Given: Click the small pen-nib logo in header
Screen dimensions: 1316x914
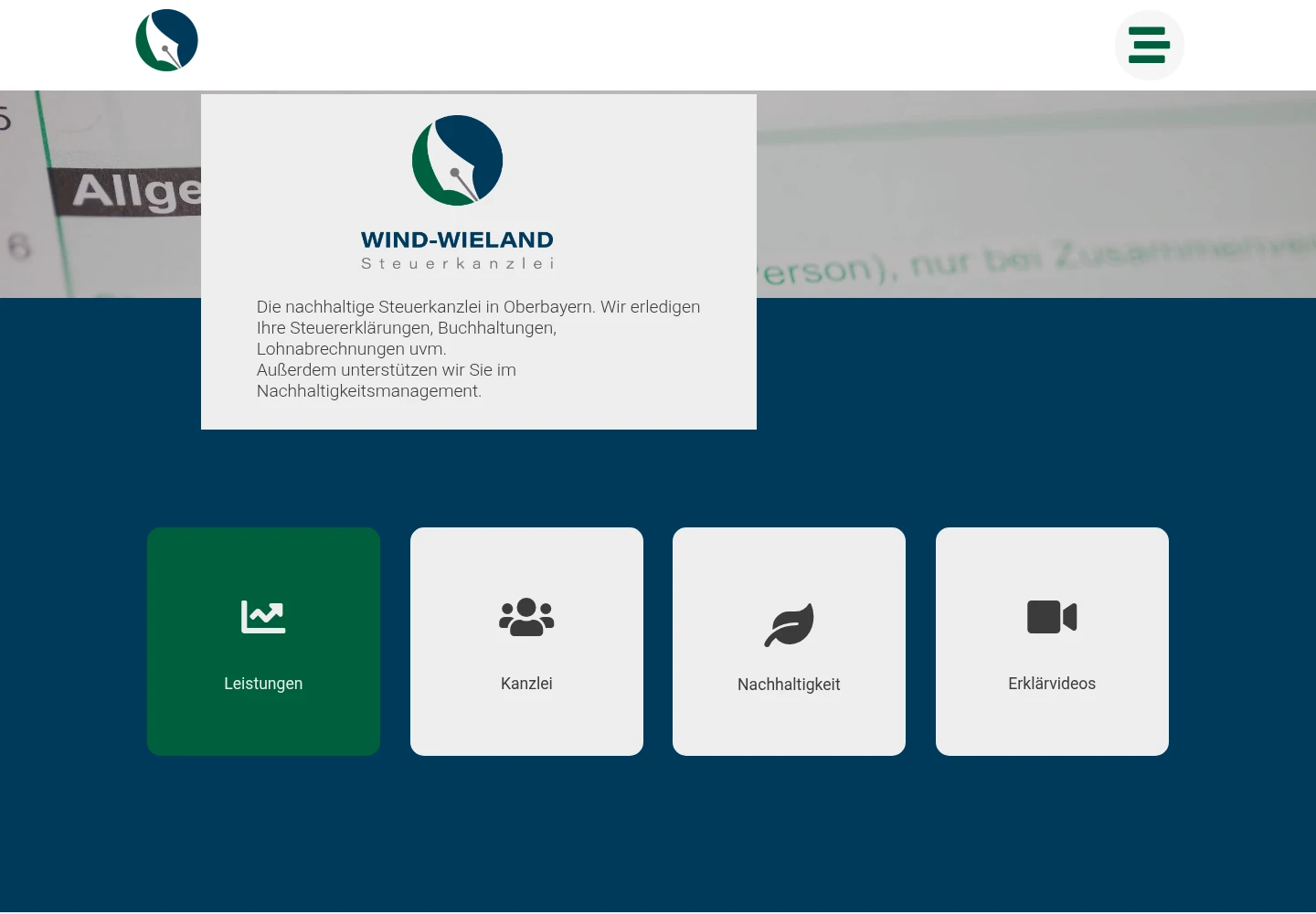Looking at the screenshot, I should click(166, 40).
